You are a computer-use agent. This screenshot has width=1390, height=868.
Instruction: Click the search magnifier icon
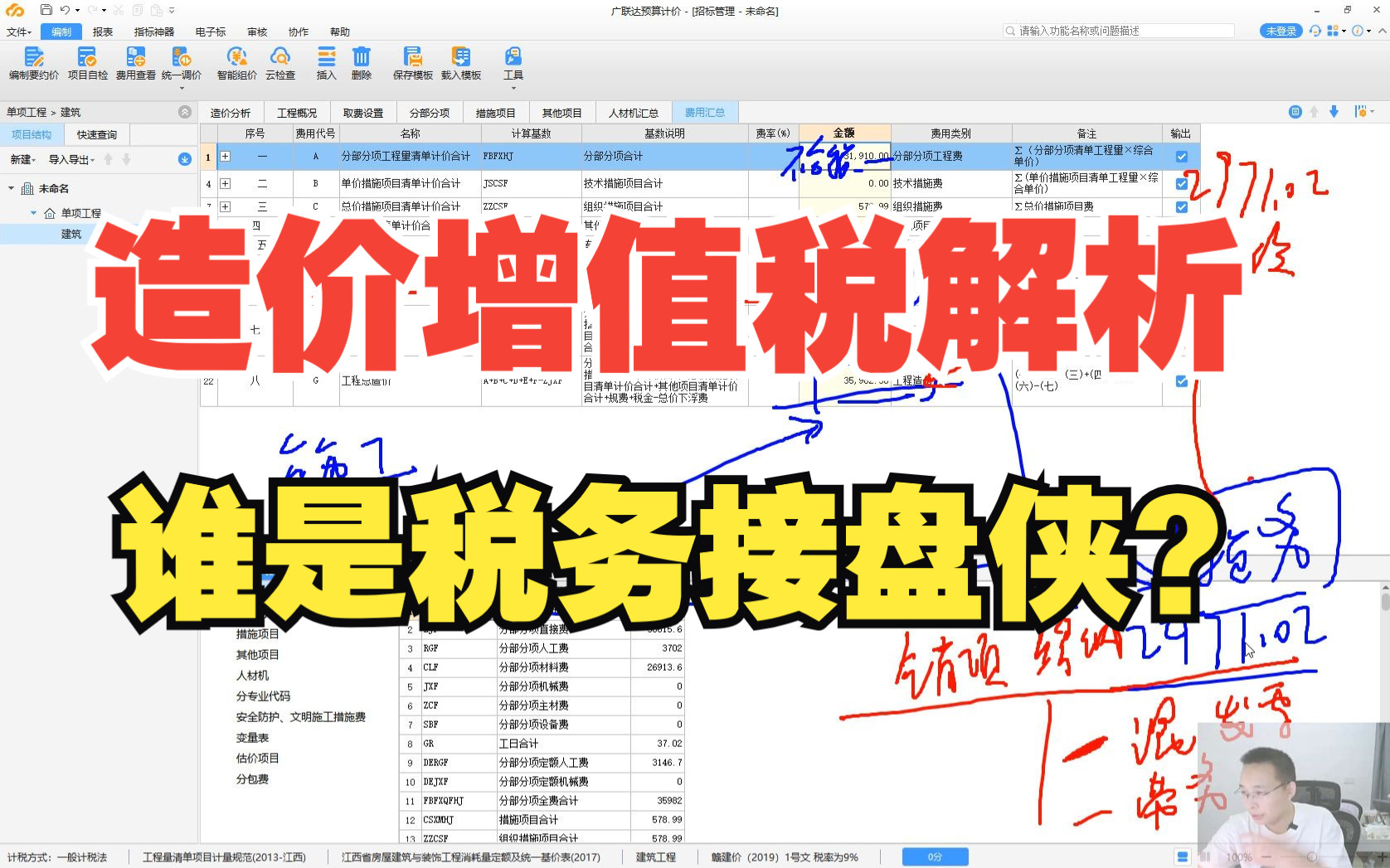1010,31
